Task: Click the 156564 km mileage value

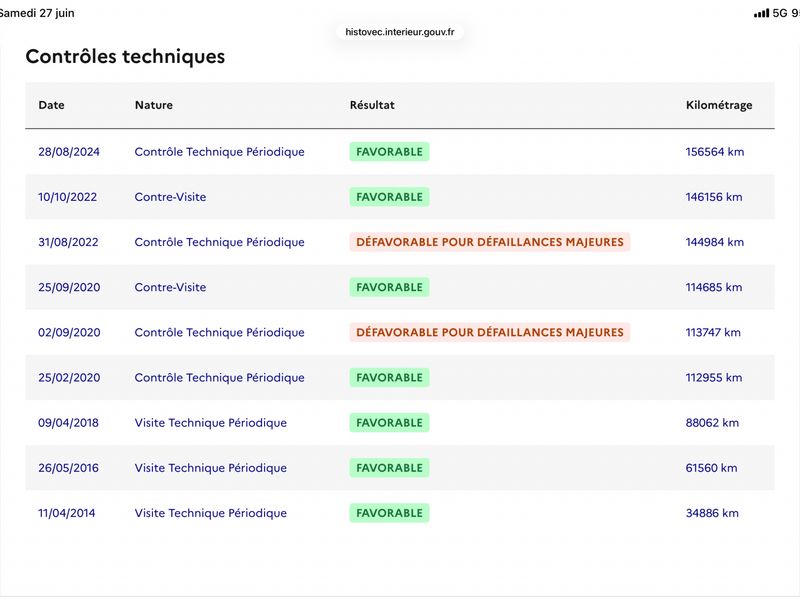Action: (x=715, y=152)
